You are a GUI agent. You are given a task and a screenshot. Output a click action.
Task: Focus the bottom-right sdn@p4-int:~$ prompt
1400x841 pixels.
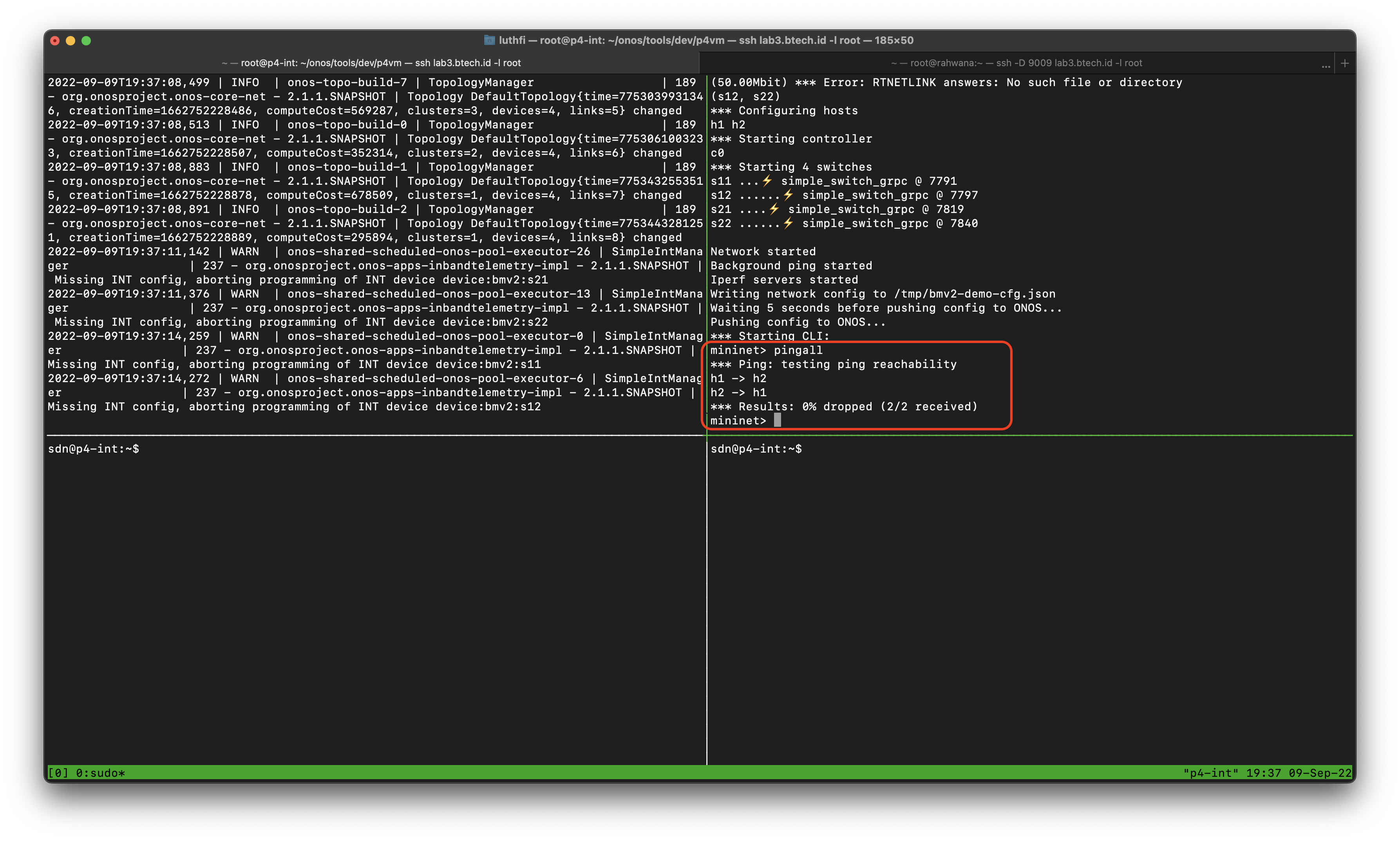pyautogui.click(x=756, y=449)
